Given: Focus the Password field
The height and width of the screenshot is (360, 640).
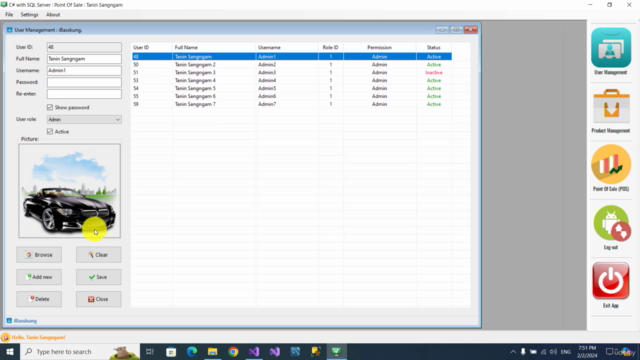Looking at the screenshot, I should coord(84,82).
